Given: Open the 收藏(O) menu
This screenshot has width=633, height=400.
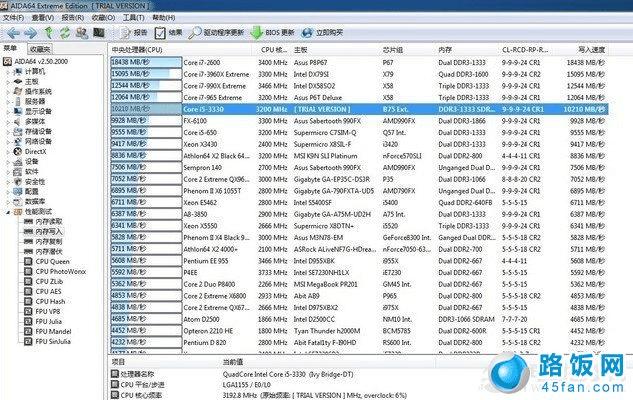Looking at the screenshot, I should point(103,18).
